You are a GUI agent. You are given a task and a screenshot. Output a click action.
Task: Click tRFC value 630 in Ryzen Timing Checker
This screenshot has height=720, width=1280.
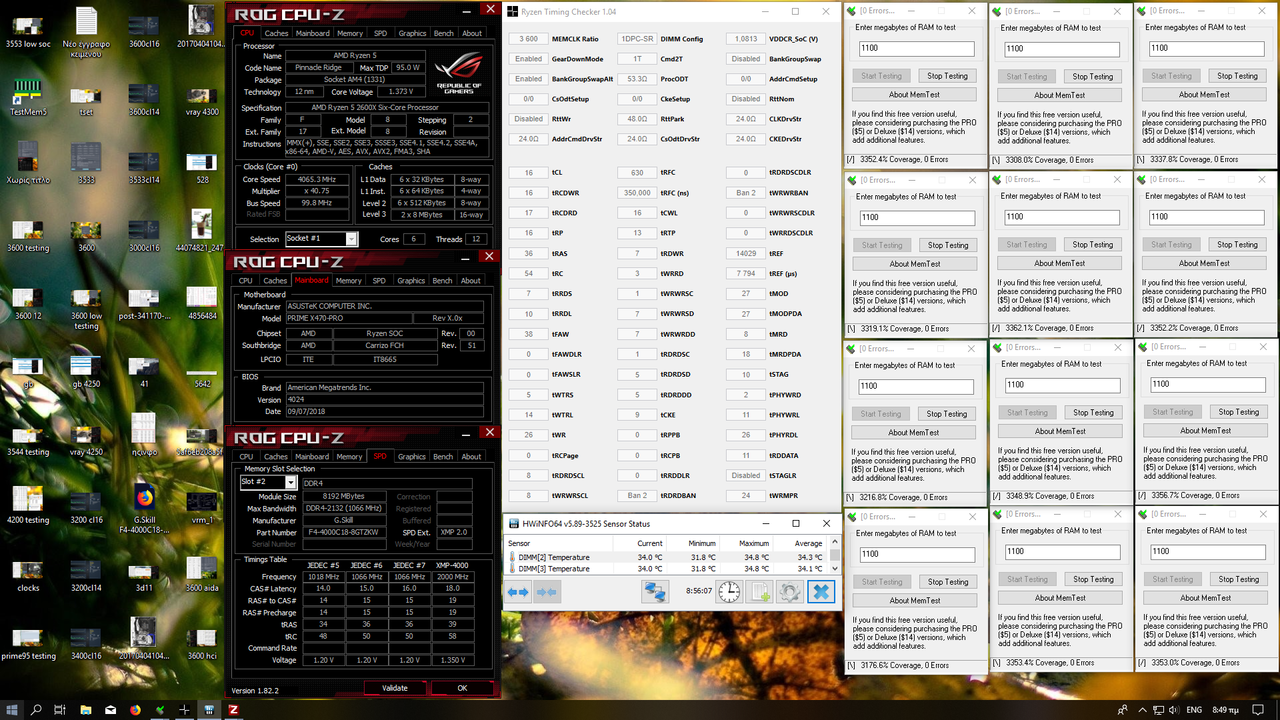click(637, 173)
